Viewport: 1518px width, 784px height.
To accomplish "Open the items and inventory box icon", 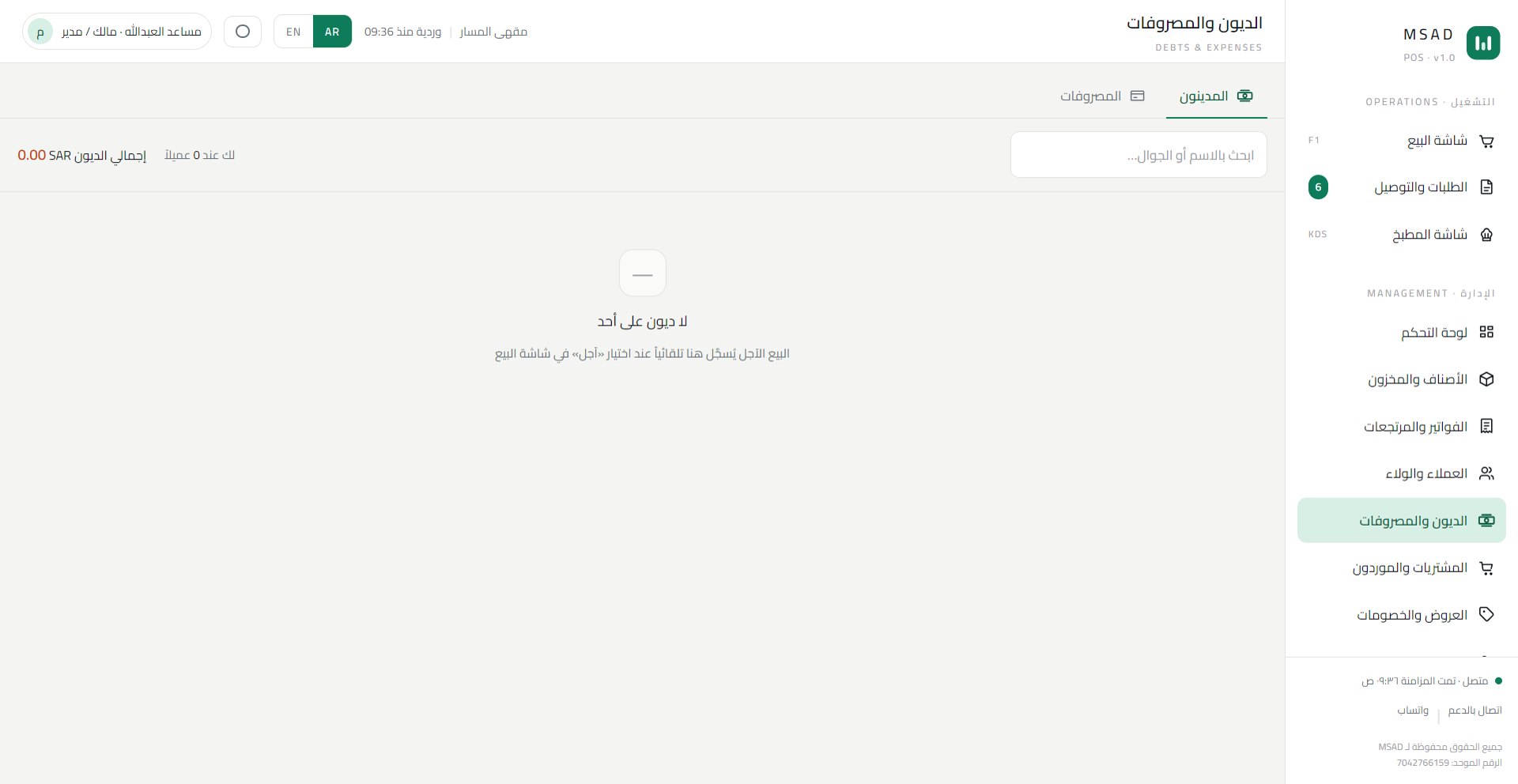I will point(1486,379).
